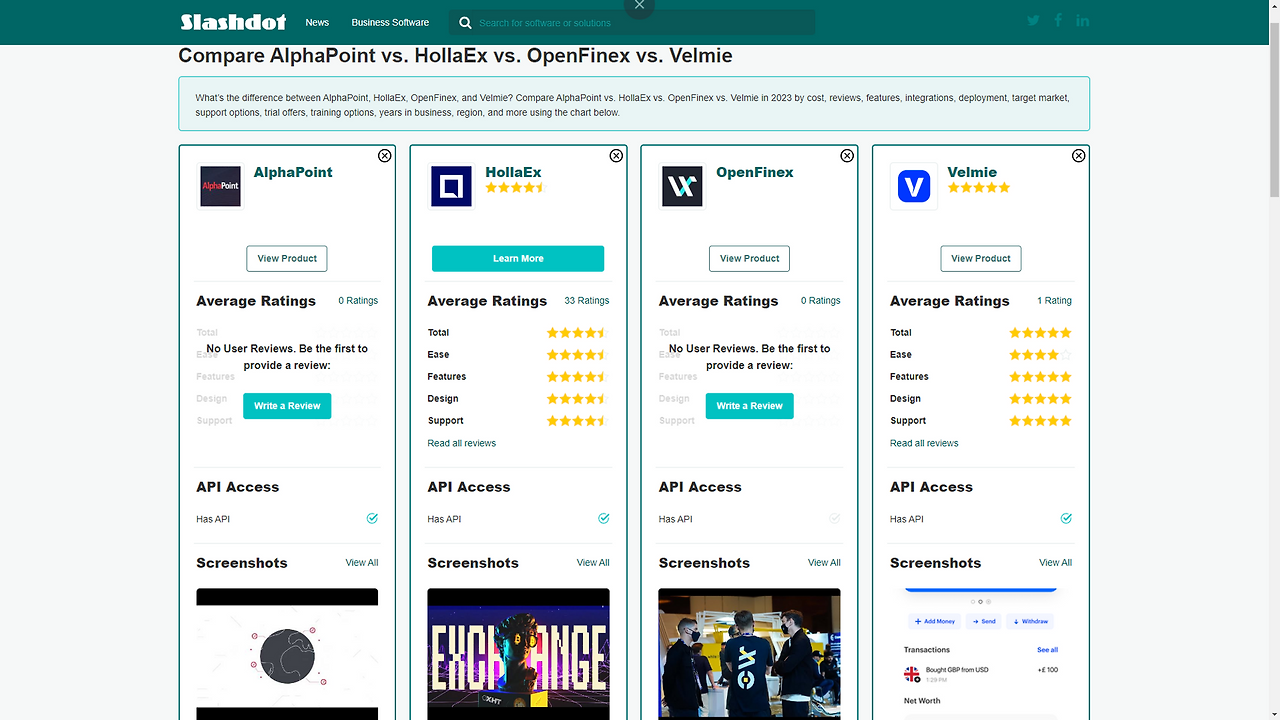Viewport: 1280px width, 720px height.
Task: Write a Review for AlphaPoint
Action: [287, 406]
